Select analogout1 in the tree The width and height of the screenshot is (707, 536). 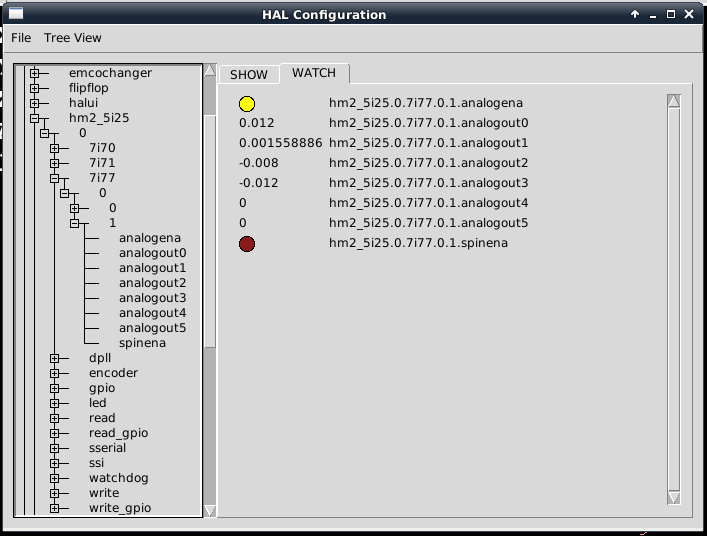click(x=152, y=268)
